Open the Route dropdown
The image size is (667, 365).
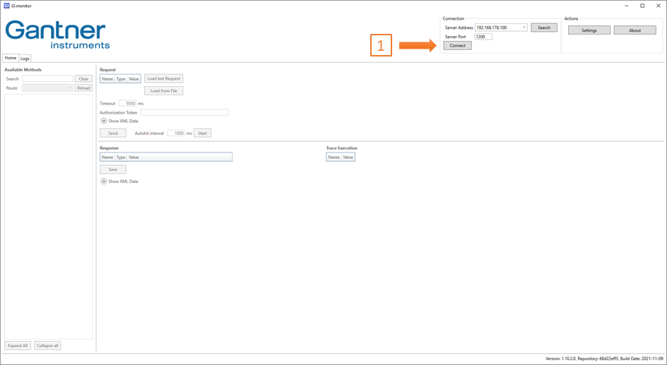coord(48,88)
